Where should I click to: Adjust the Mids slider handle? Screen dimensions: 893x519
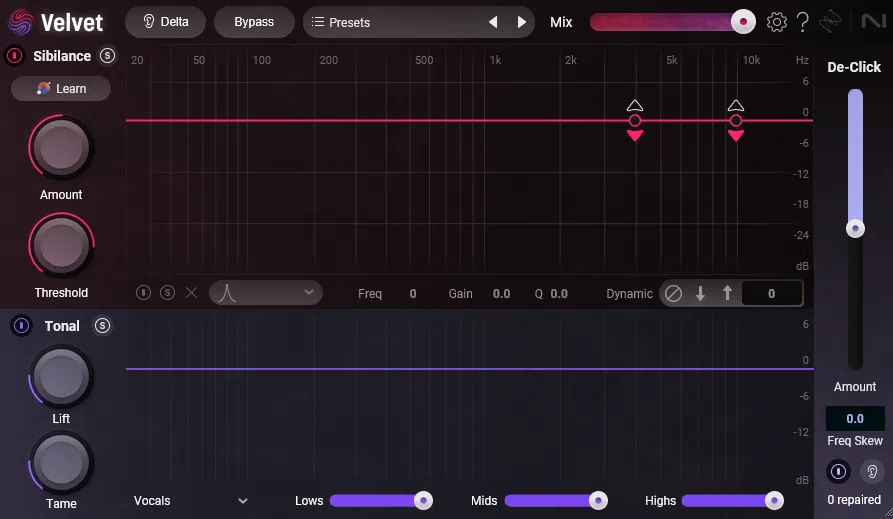598,501
